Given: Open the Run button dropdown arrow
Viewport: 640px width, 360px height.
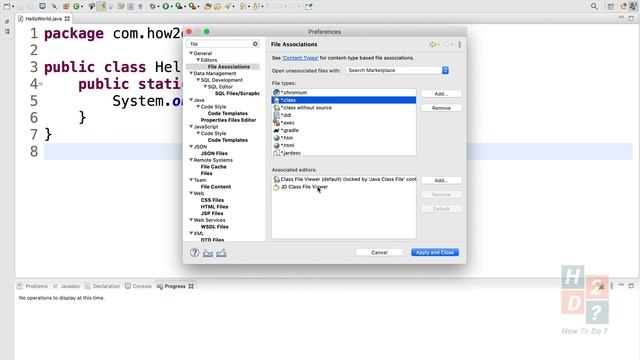Looking at the screenshot, I should click(x=172, y=7).
